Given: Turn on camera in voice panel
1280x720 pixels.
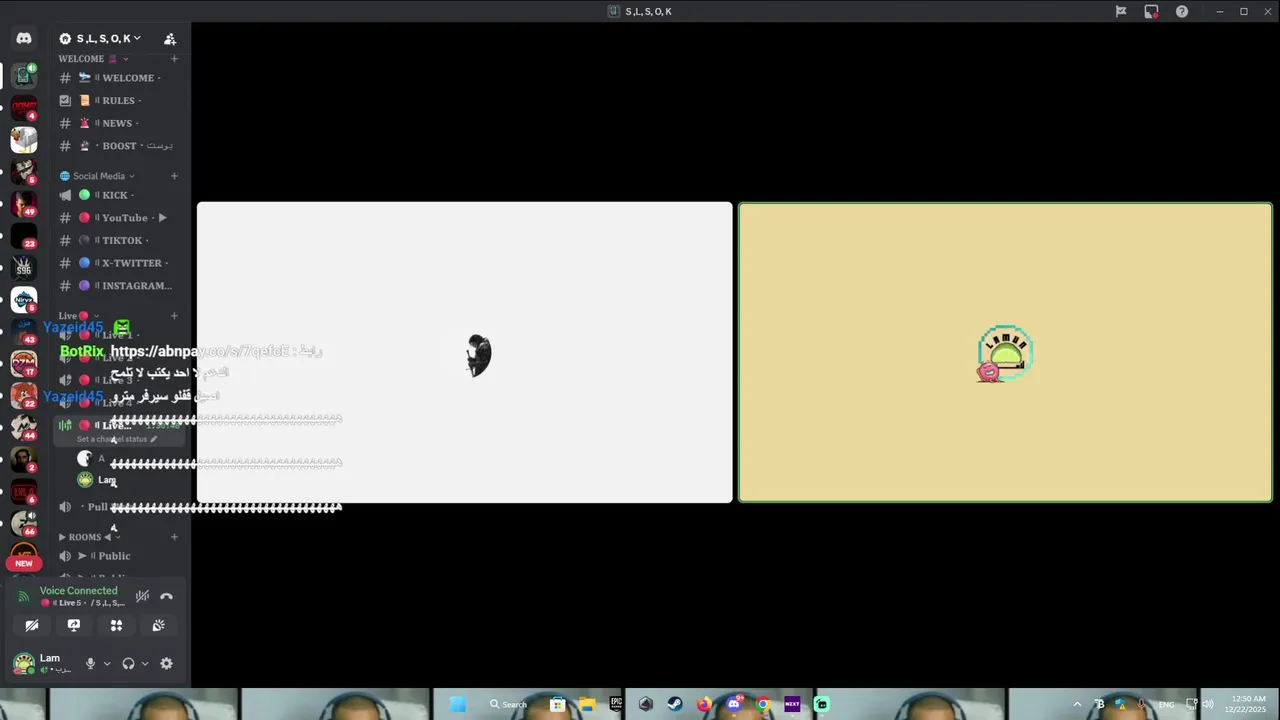Looking at the screenshot, I should click(x=32, y=625).
